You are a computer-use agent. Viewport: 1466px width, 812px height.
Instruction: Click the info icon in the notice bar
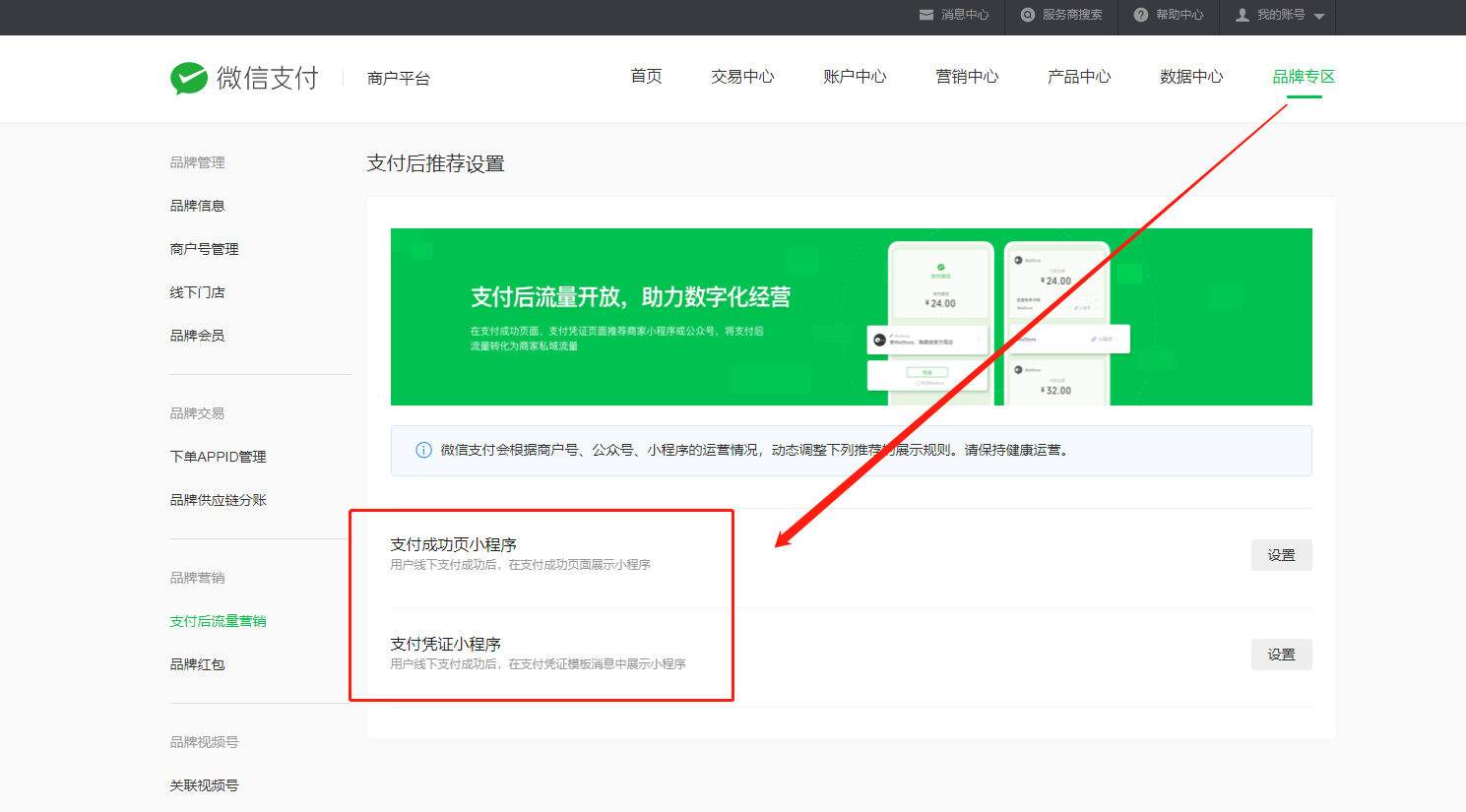point(423,450)
